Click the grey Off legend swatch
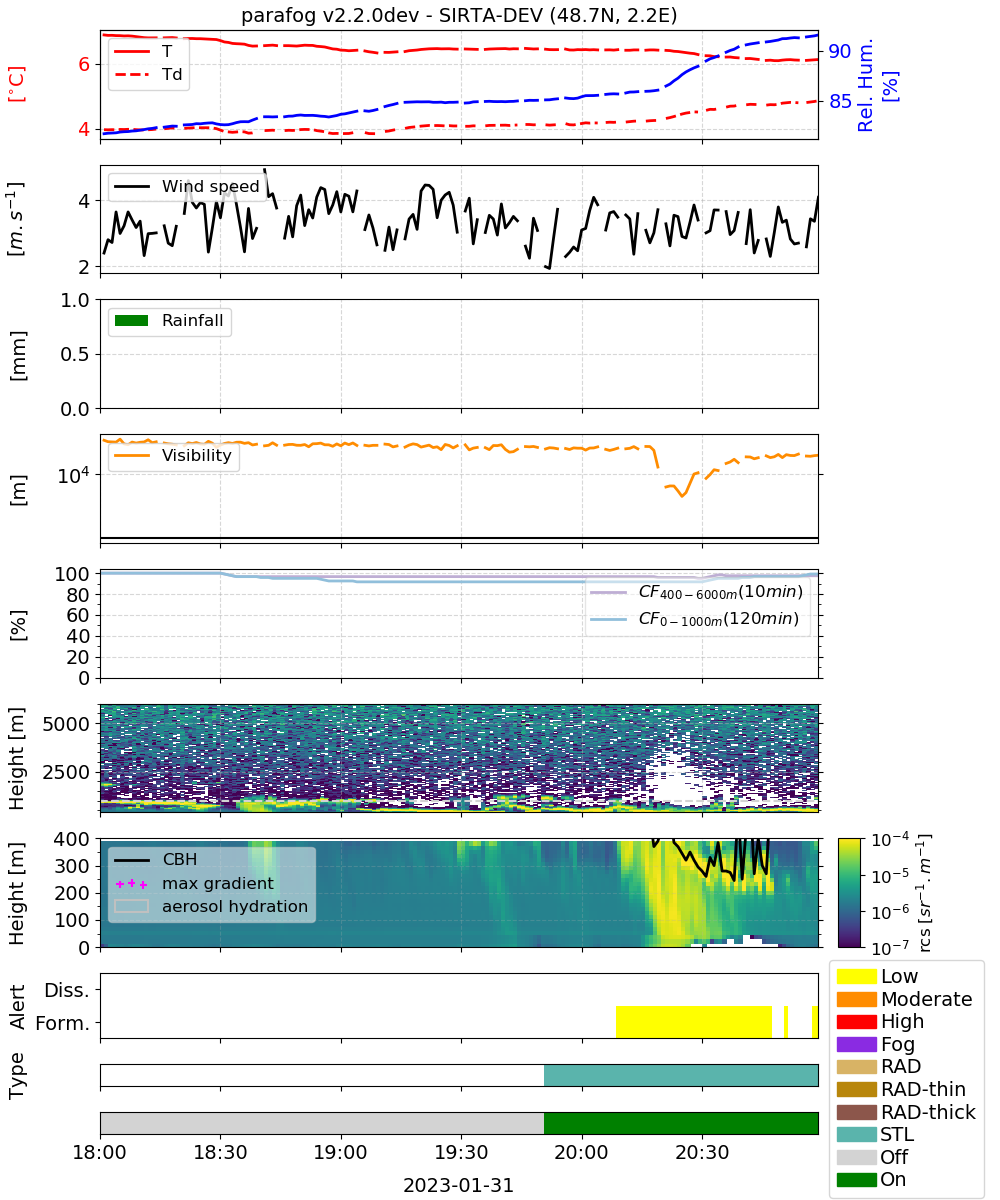This screenshot has width=1000, height=1200. (x=856, y=1157)
